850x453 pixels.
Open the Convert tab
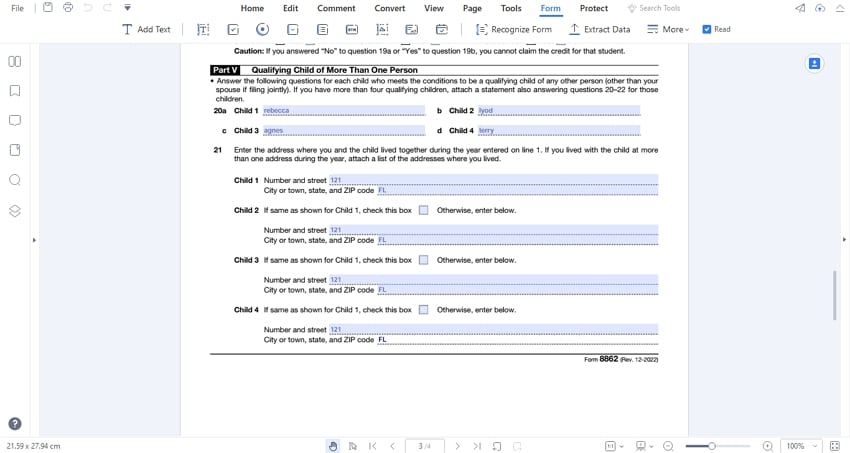[390, 8]
